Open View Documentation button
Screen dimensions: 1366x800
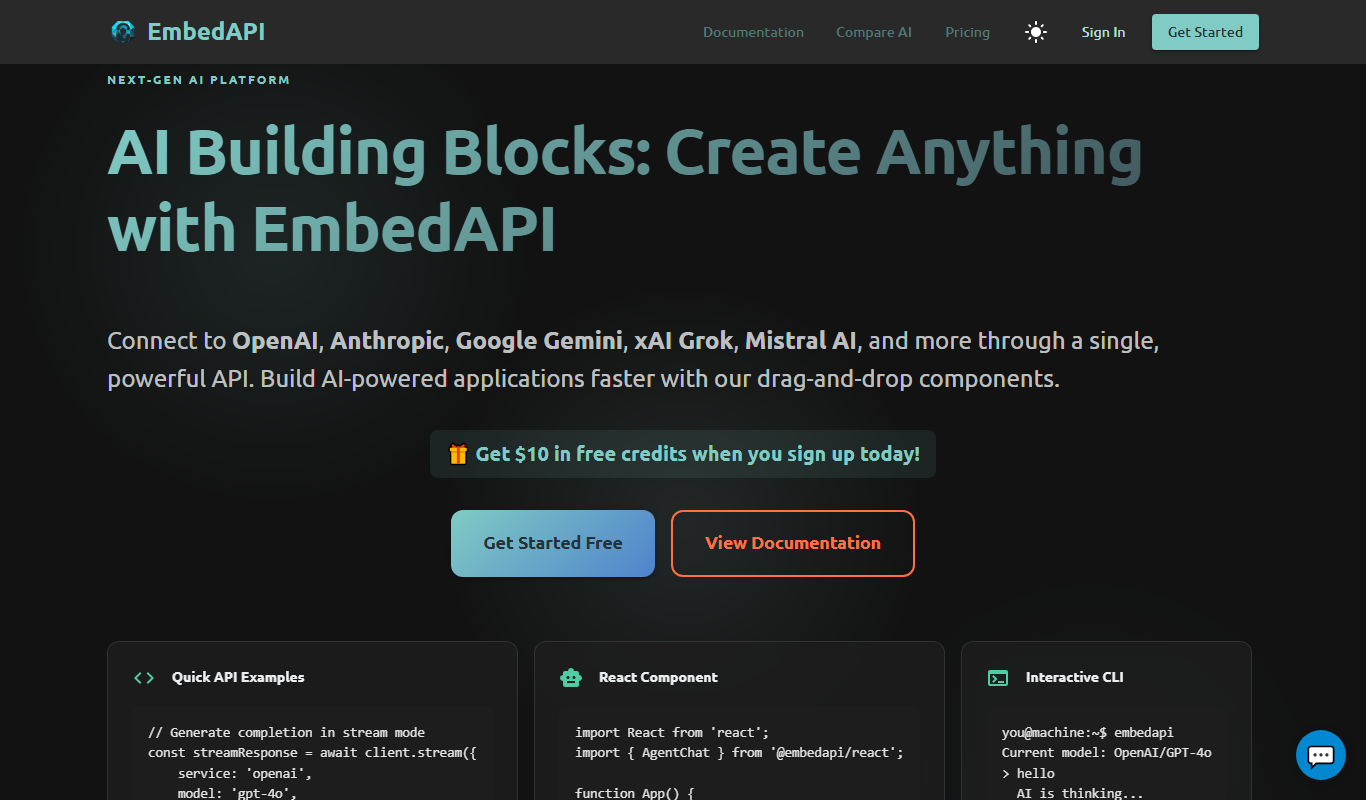coord(793,543)
